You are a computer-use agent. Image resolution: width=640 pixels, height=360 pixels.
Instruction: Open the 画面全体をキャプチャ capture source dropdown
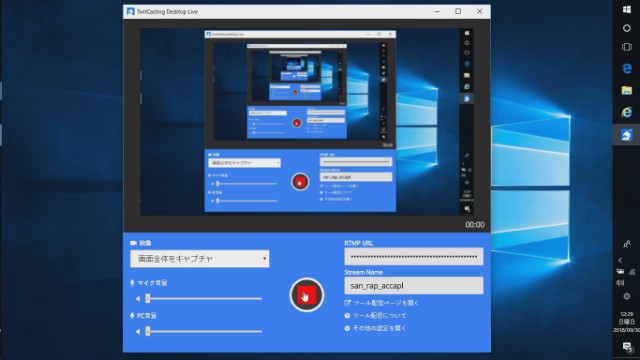(x=200, y=259)
